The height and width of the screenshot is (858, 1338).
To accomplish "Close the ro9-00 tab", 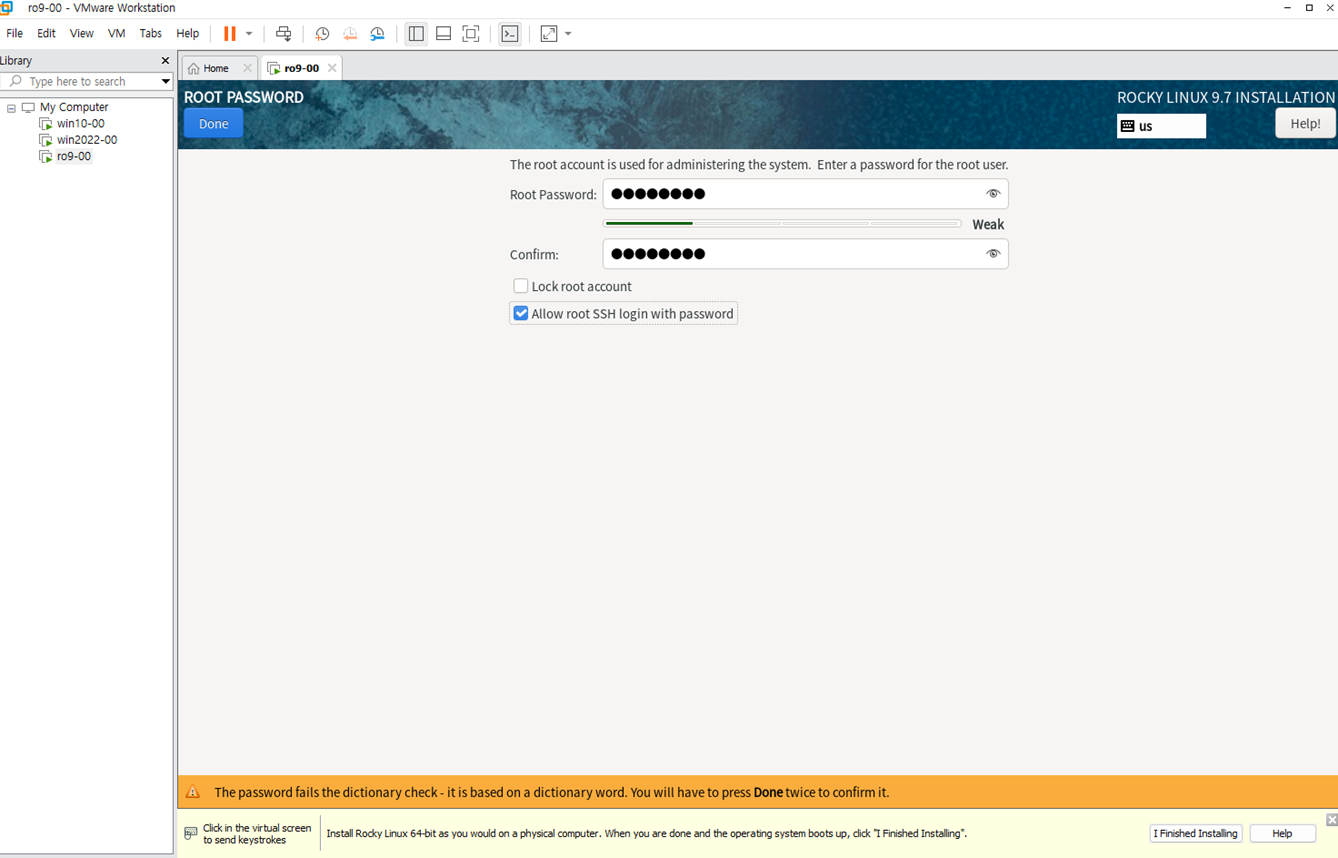I will [x=332, y=68].
